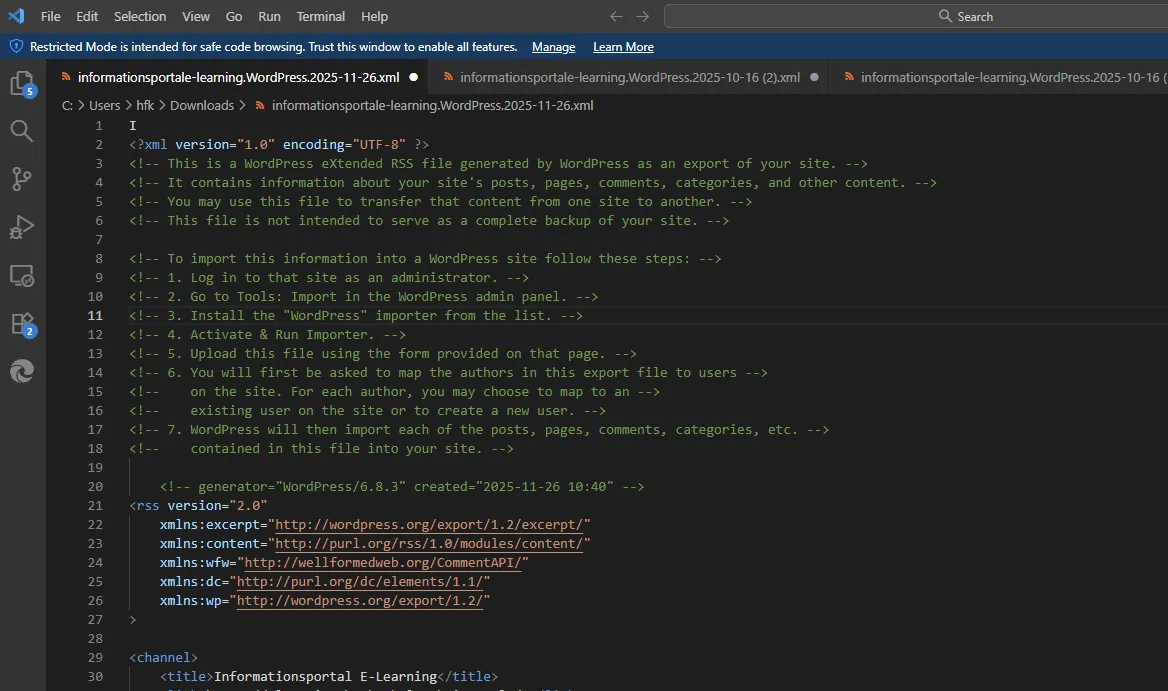
Task: Expand the Users breadcrumb folder
Action: [x=104, y=106]
